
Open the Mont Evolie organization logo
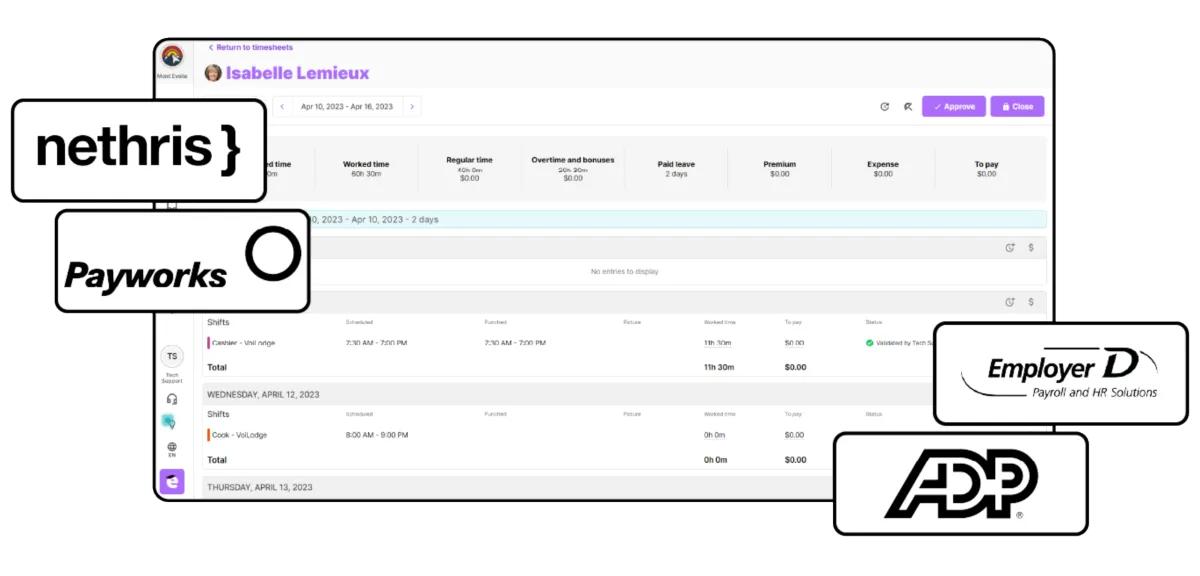tap(172, 56)
